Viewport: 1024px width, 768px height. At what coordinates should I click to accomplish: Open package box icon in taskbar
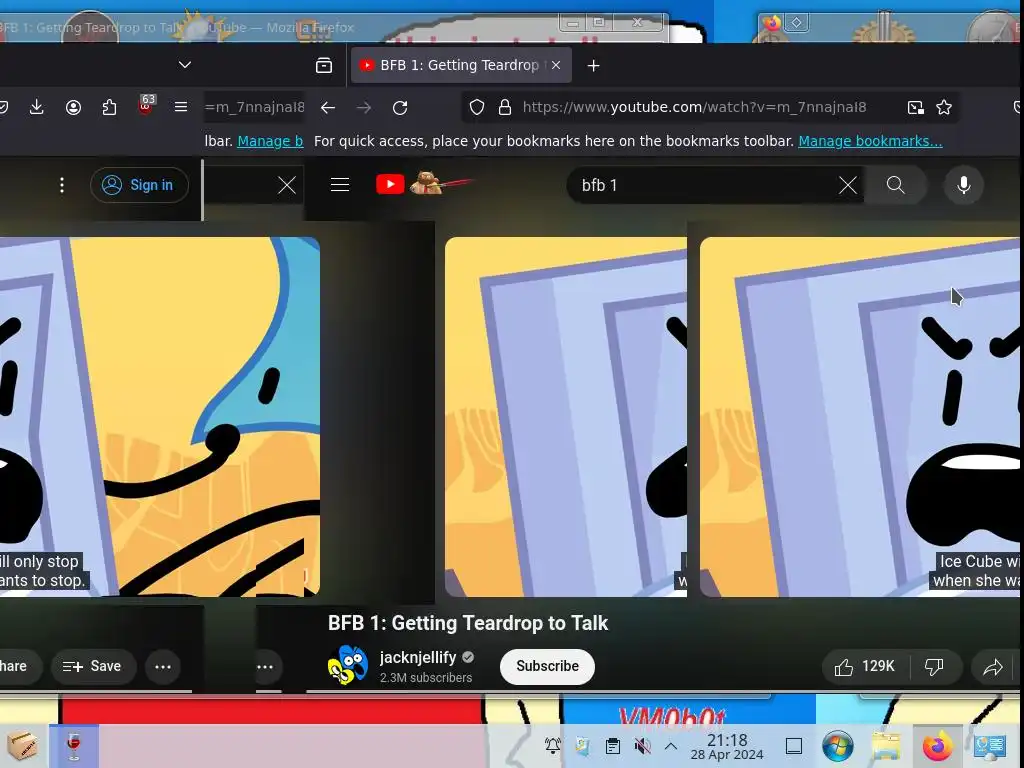point(22,746)
